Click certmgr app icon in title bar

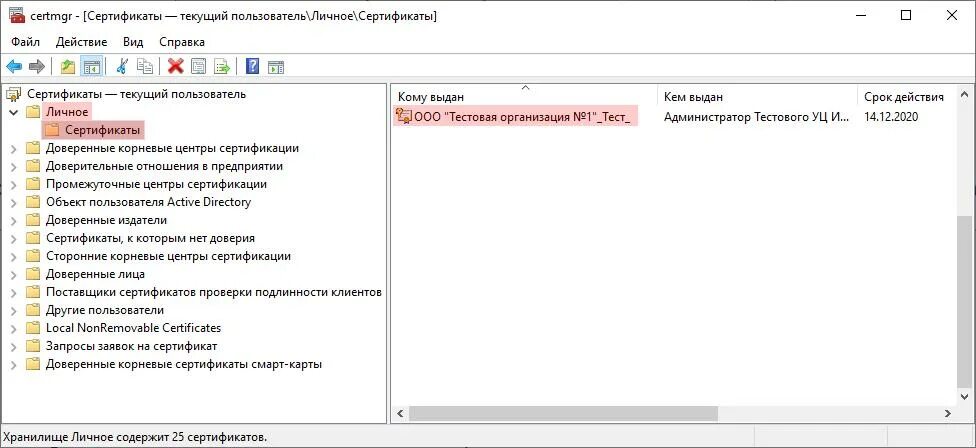tap(17, 16)
